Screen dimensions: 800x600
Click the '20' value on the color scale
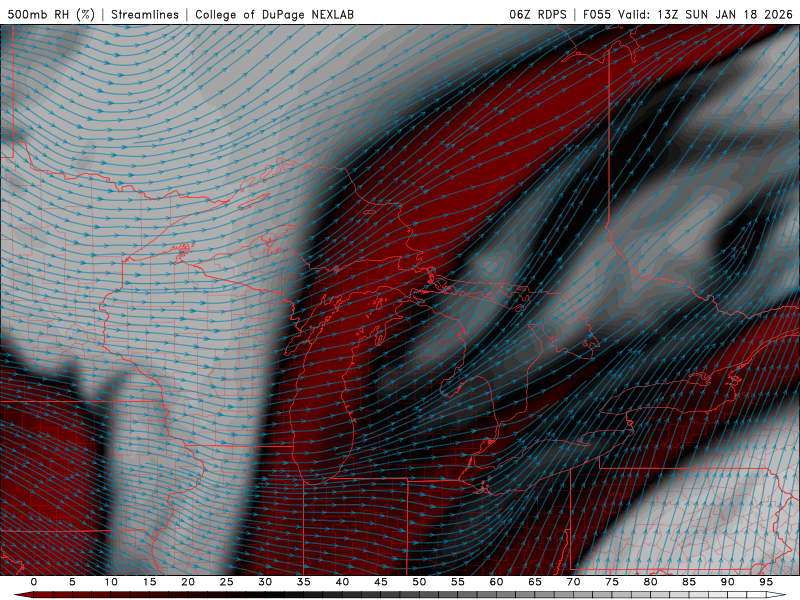tap(188, 582)
